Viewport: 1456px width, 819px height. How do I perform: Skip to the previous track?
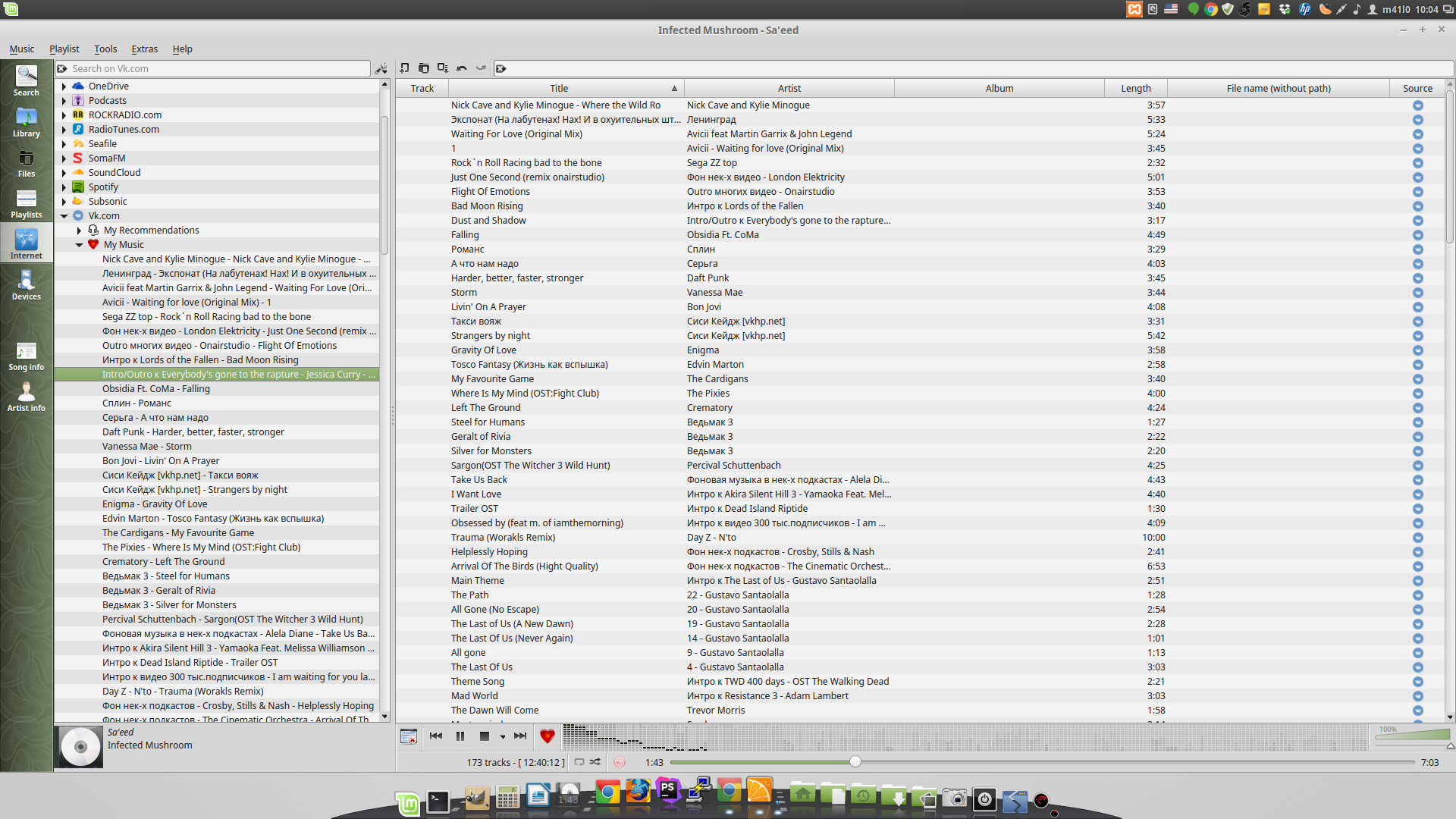point(436,736)
